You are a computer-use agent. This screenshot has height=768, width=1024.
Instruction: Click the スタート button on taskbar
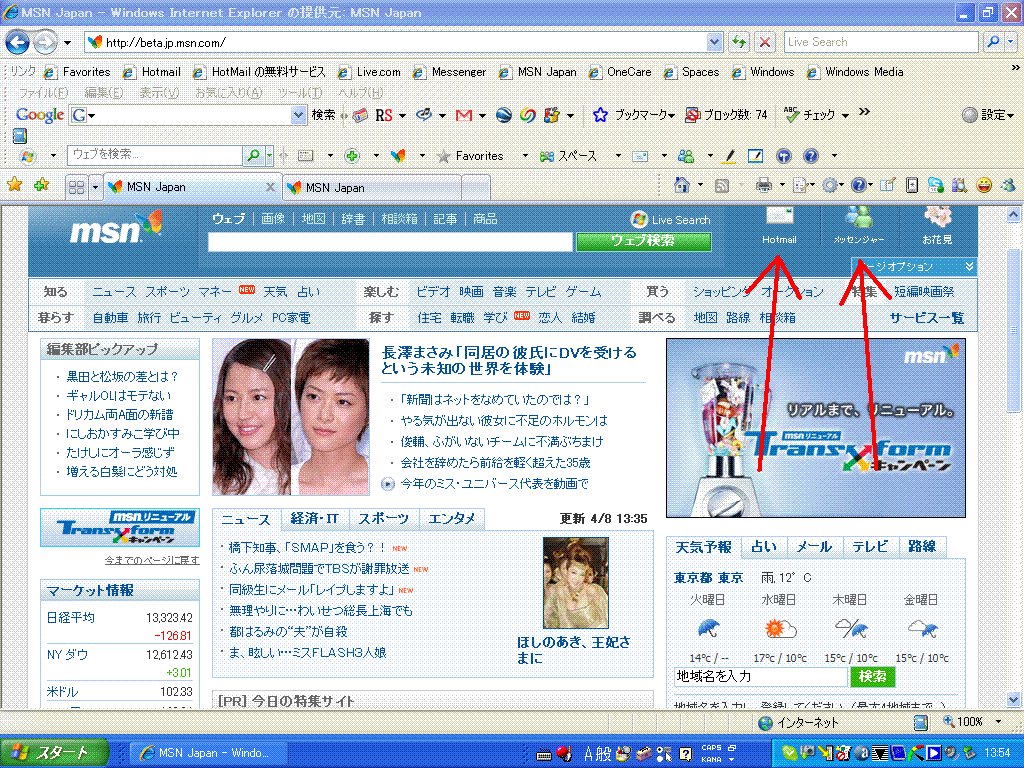[x=54, y=753]
